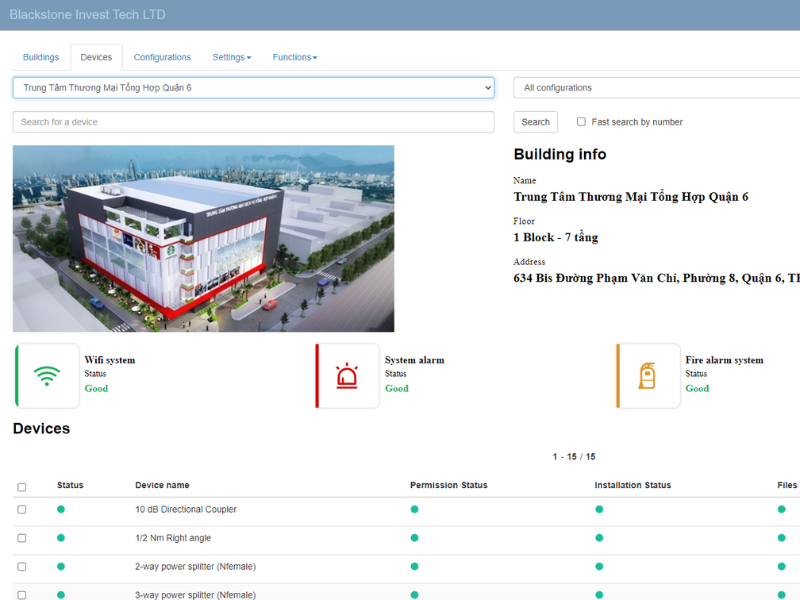The image size is (800, 600).
Task: Click the System alarm siren icon
Action: click(347, 376)
